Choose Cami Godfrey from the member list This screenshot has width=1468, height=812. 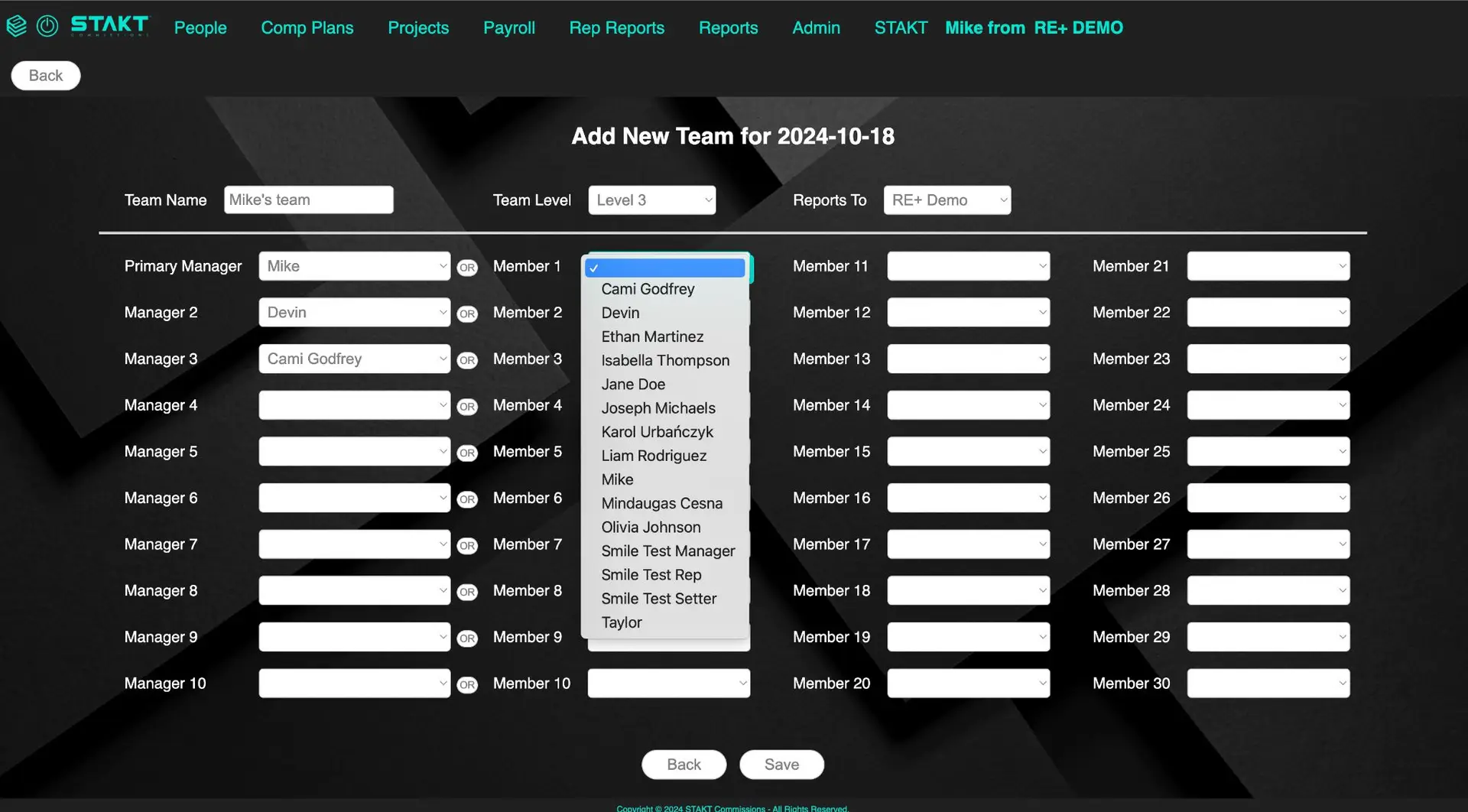(648, 289)
